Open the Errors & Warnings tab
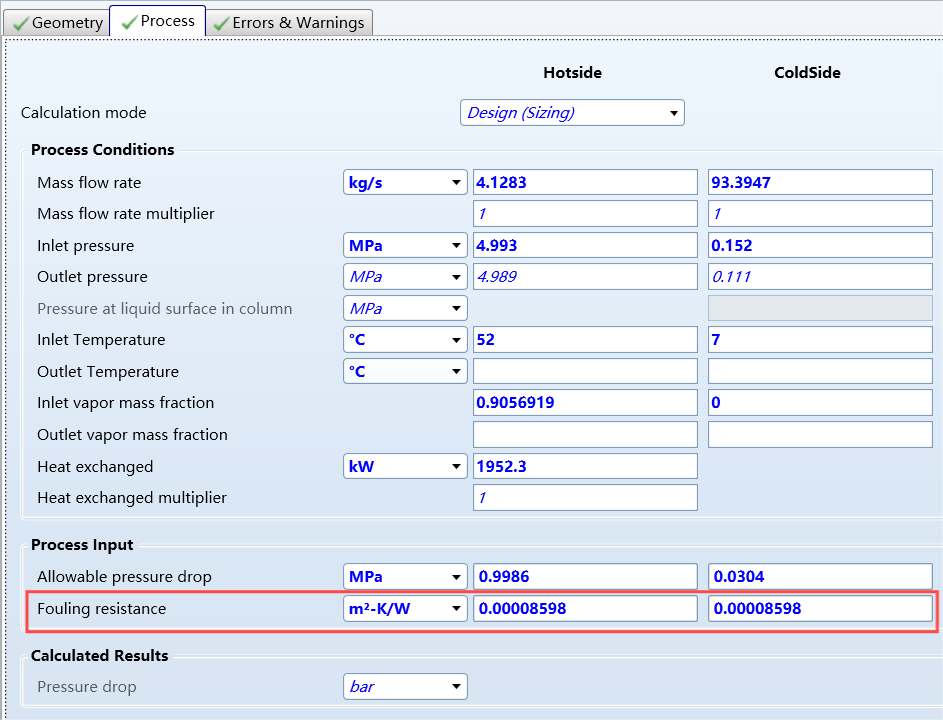Screen dimensions: 943x720 tap(289, 22)
